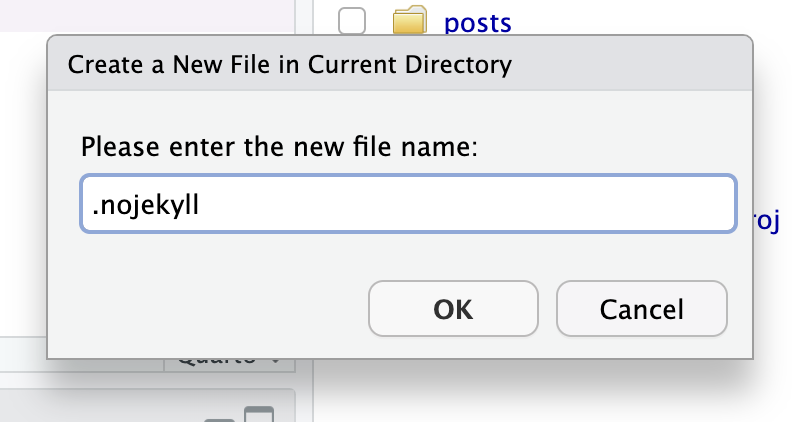Confirm the new file with OK
Viewport: 792px width, 422px height.
click(x=453, y=309)
